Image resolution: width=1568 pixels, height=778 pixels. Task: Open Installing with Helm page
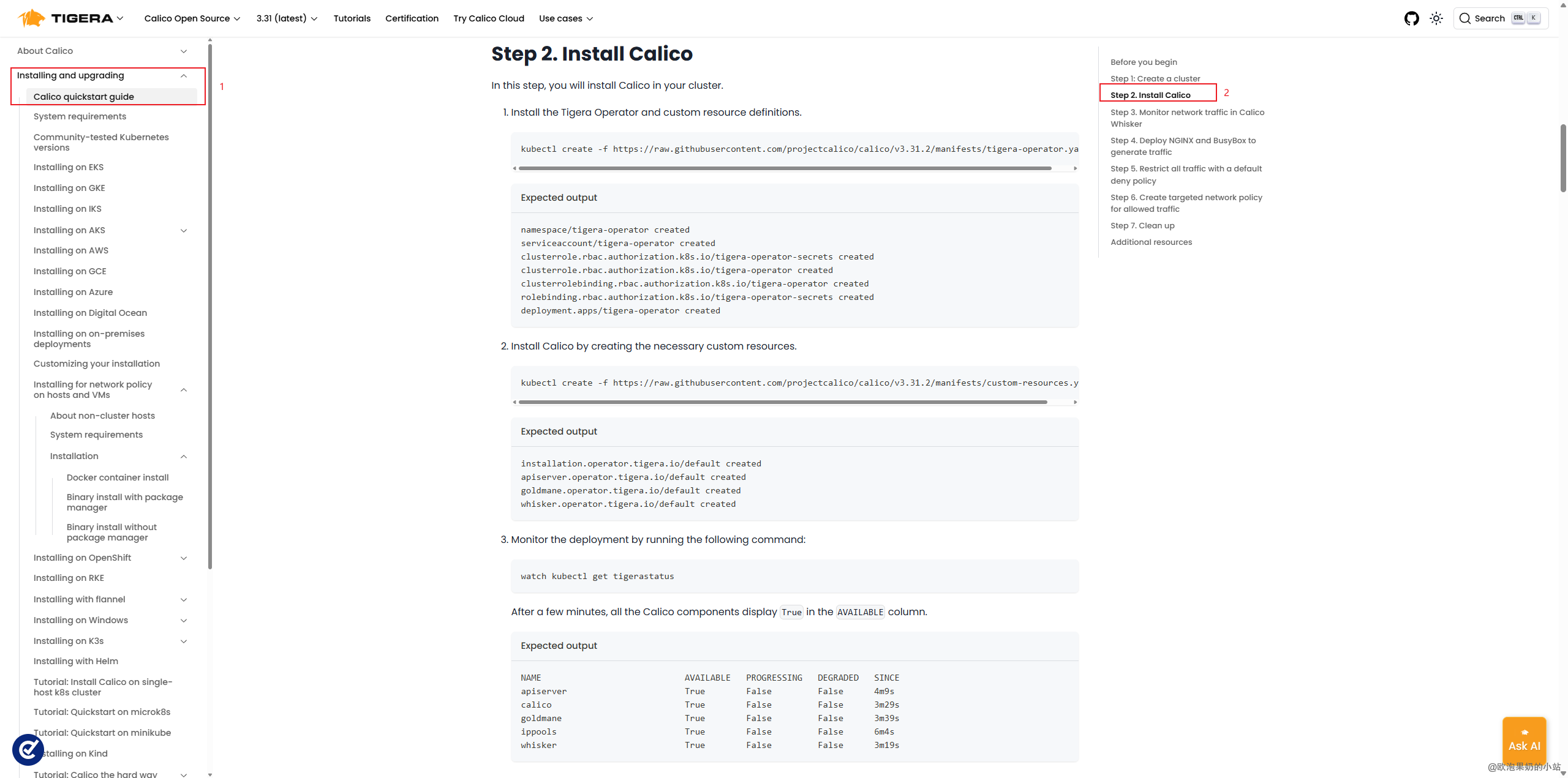point(76,661)
